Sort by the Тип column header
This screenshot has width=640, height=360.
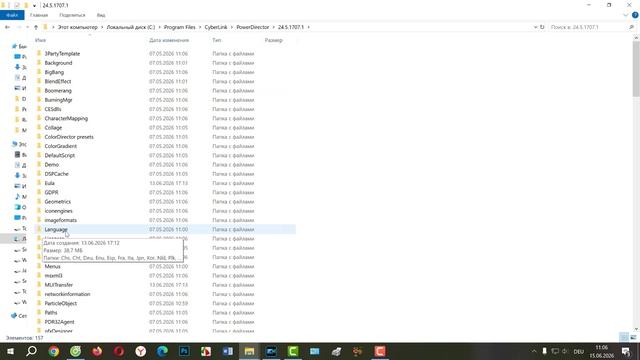(217, 40)
